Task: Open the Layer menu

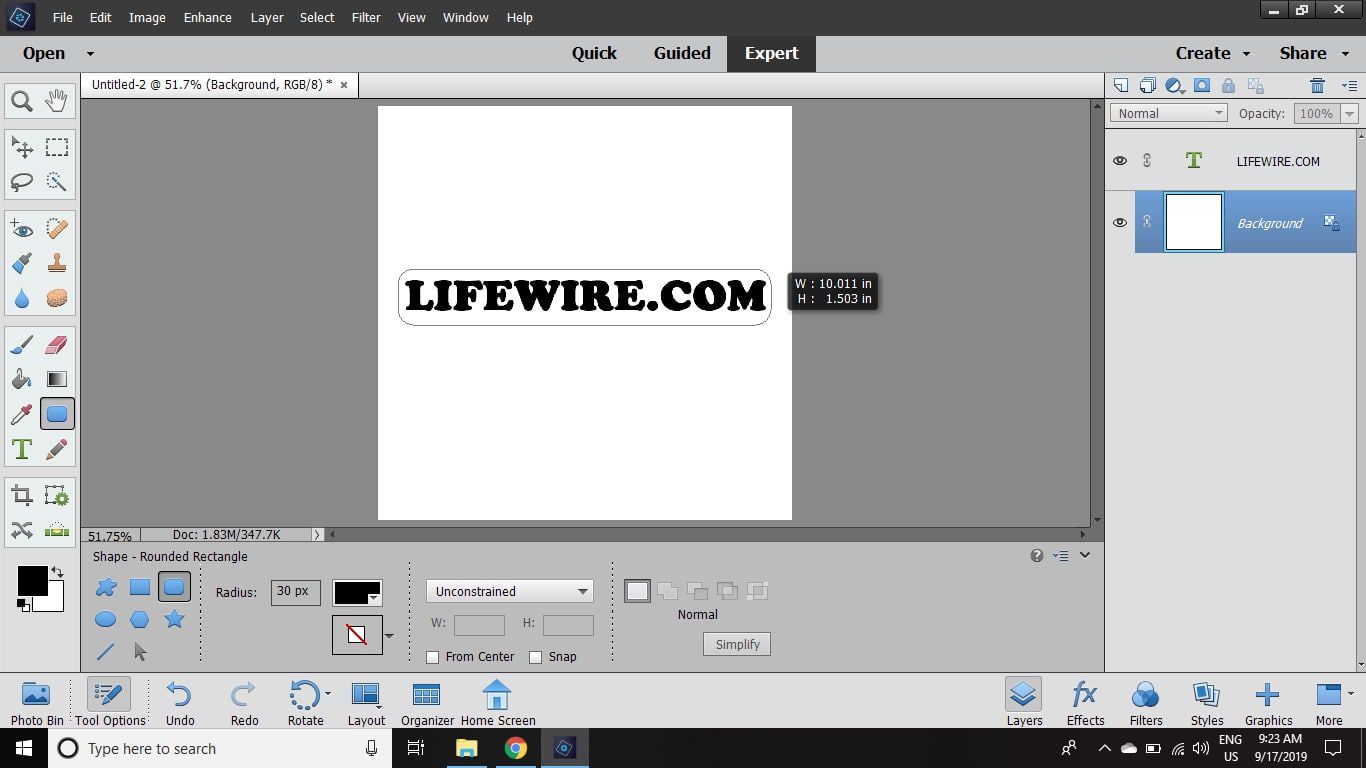Action: [267, 17]
